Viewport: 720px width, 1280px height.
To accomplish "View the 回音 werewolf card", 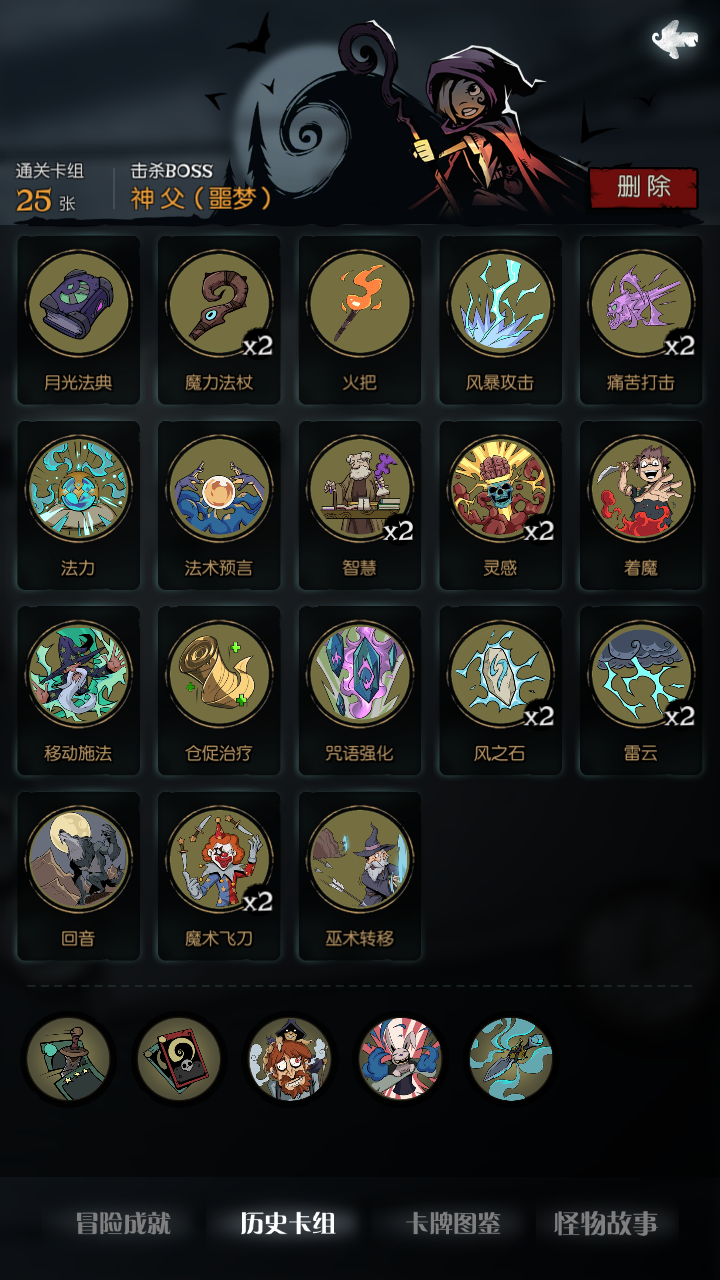I will point(79,860).
